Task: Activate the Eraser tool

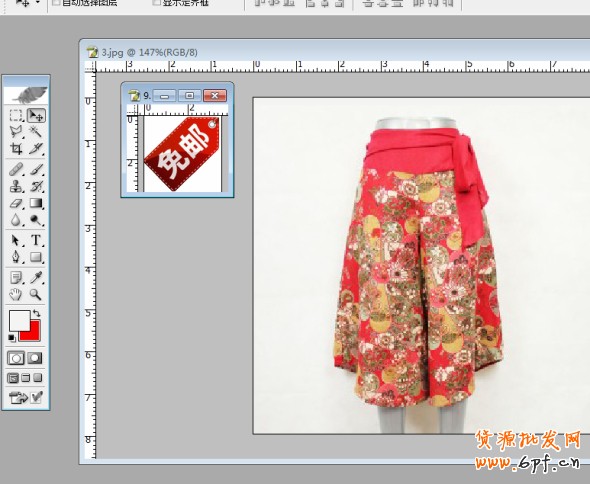Action: pyautogui.click(x=16, y=204)
